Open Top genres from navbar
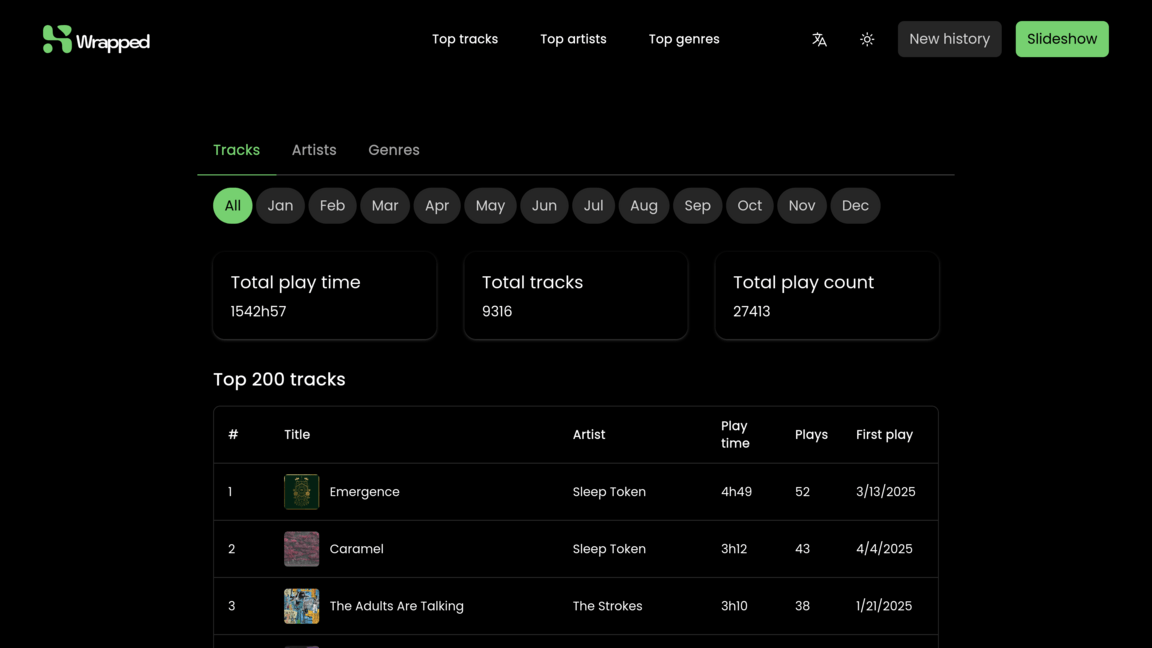Screen dimensions: 1152x648 [x=684, y=39]
